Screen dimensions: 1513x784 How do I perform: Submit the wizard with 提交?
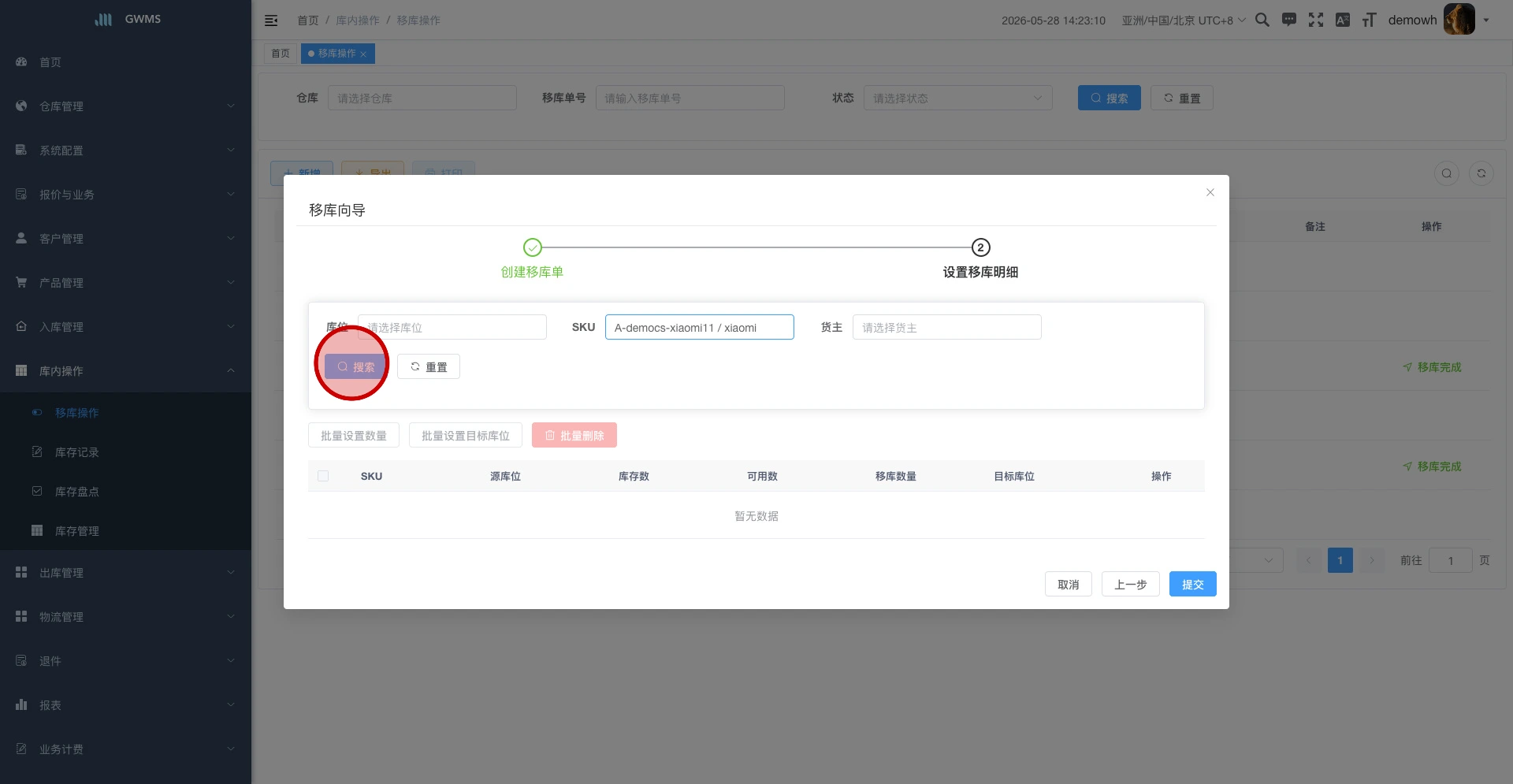coord(1193,584)
